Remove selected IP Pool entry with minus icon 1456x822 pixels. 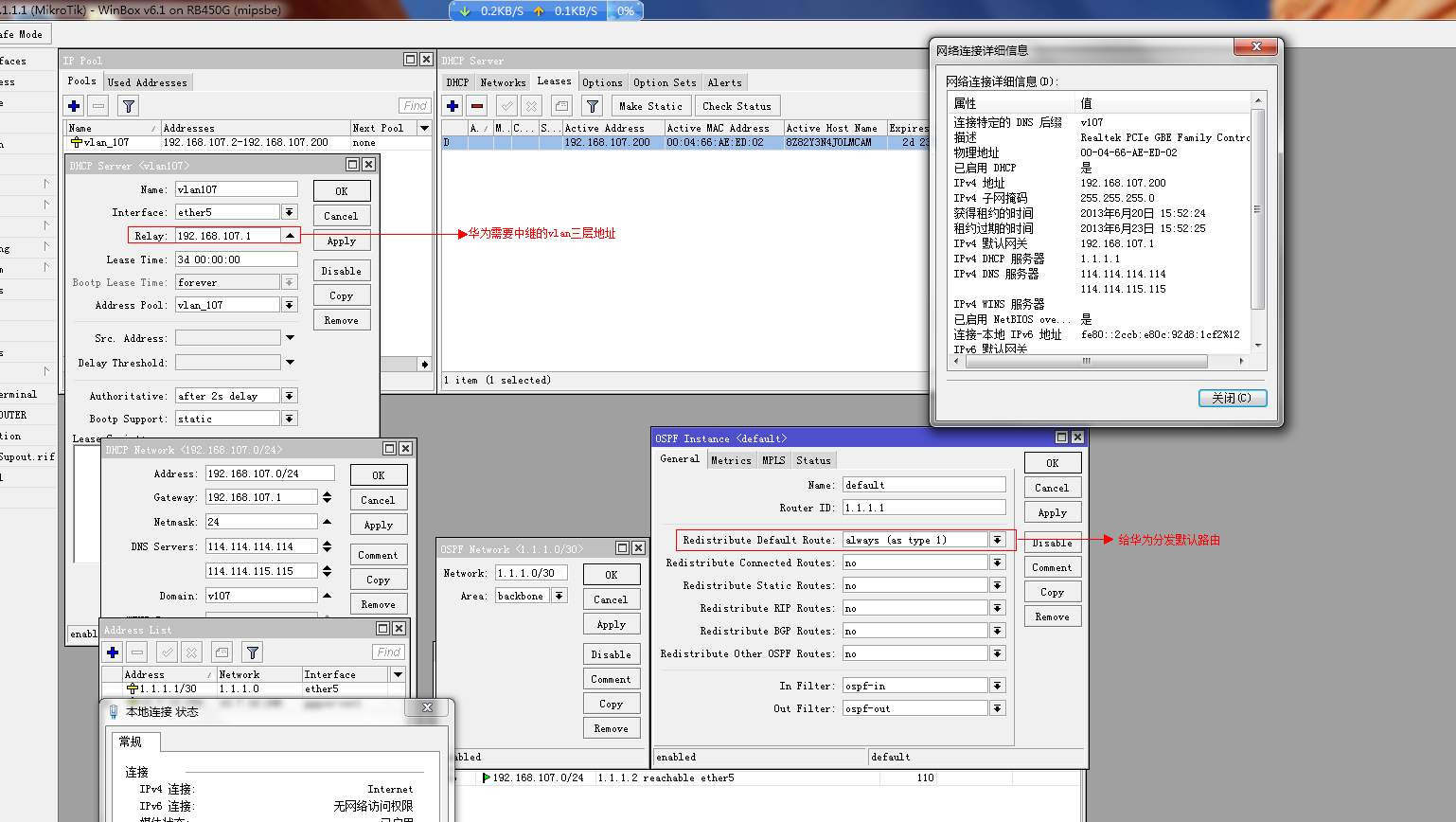tap(98, 106)
